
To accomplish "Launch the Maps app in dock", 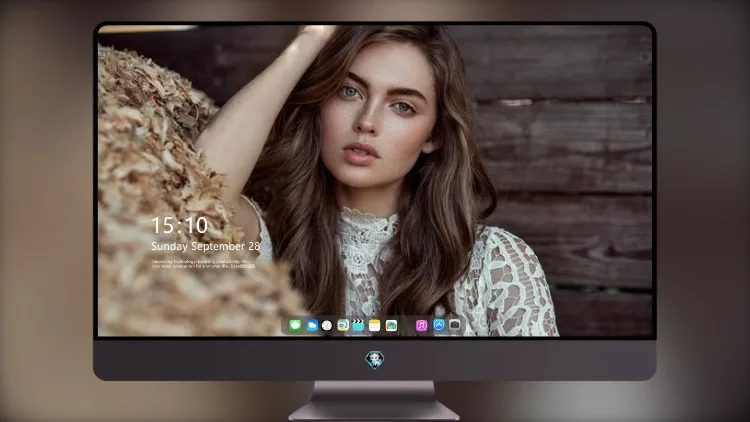I will [x=343, y=326].
